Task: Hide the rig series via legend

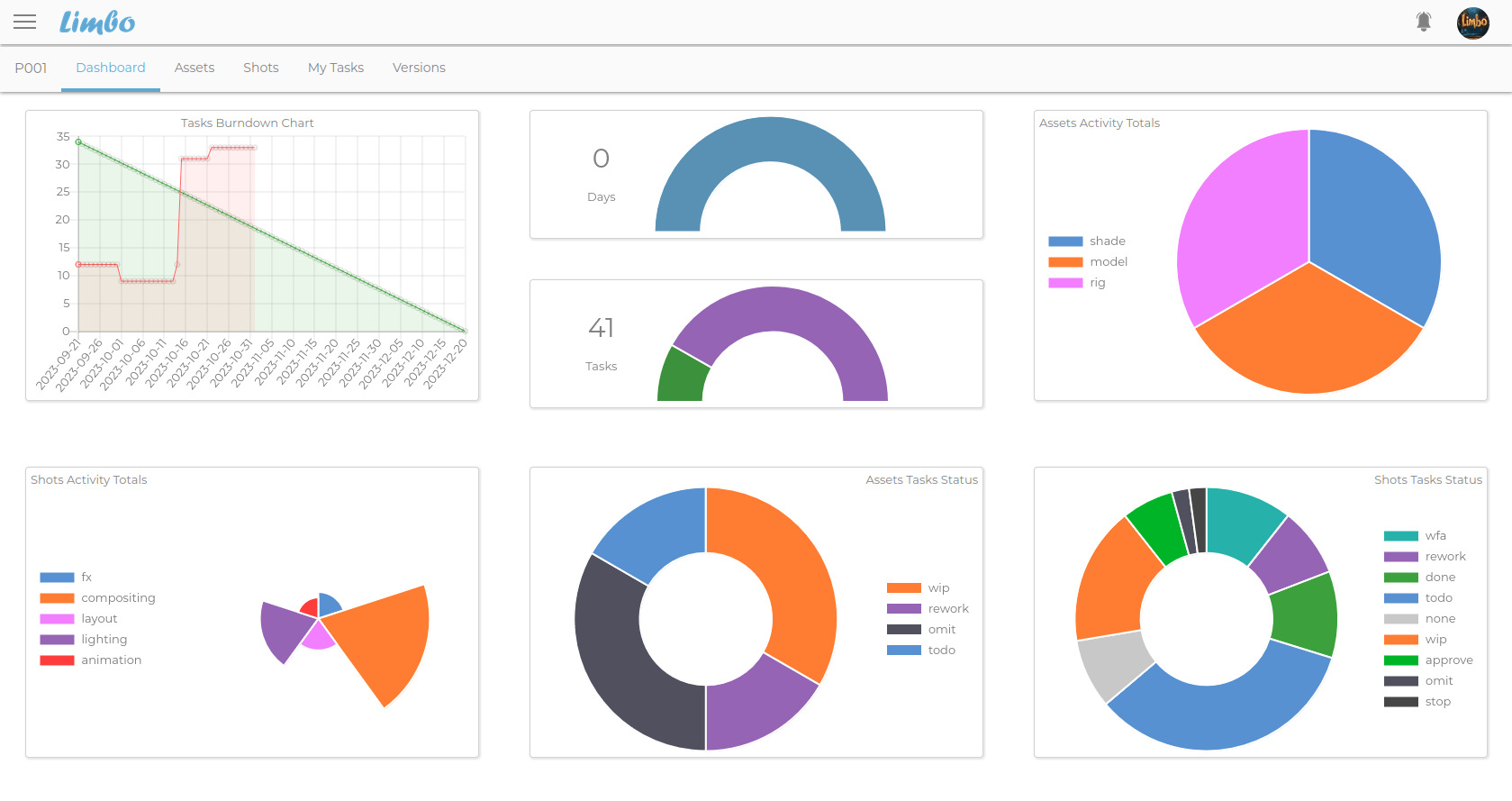Action: [x=1077, y=283]
